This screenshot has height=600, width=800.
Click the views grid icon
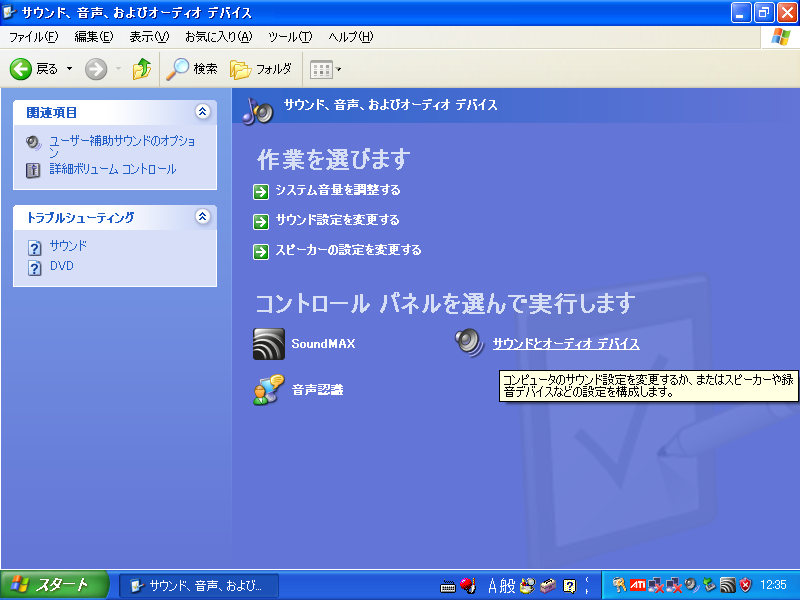[321, 69]
